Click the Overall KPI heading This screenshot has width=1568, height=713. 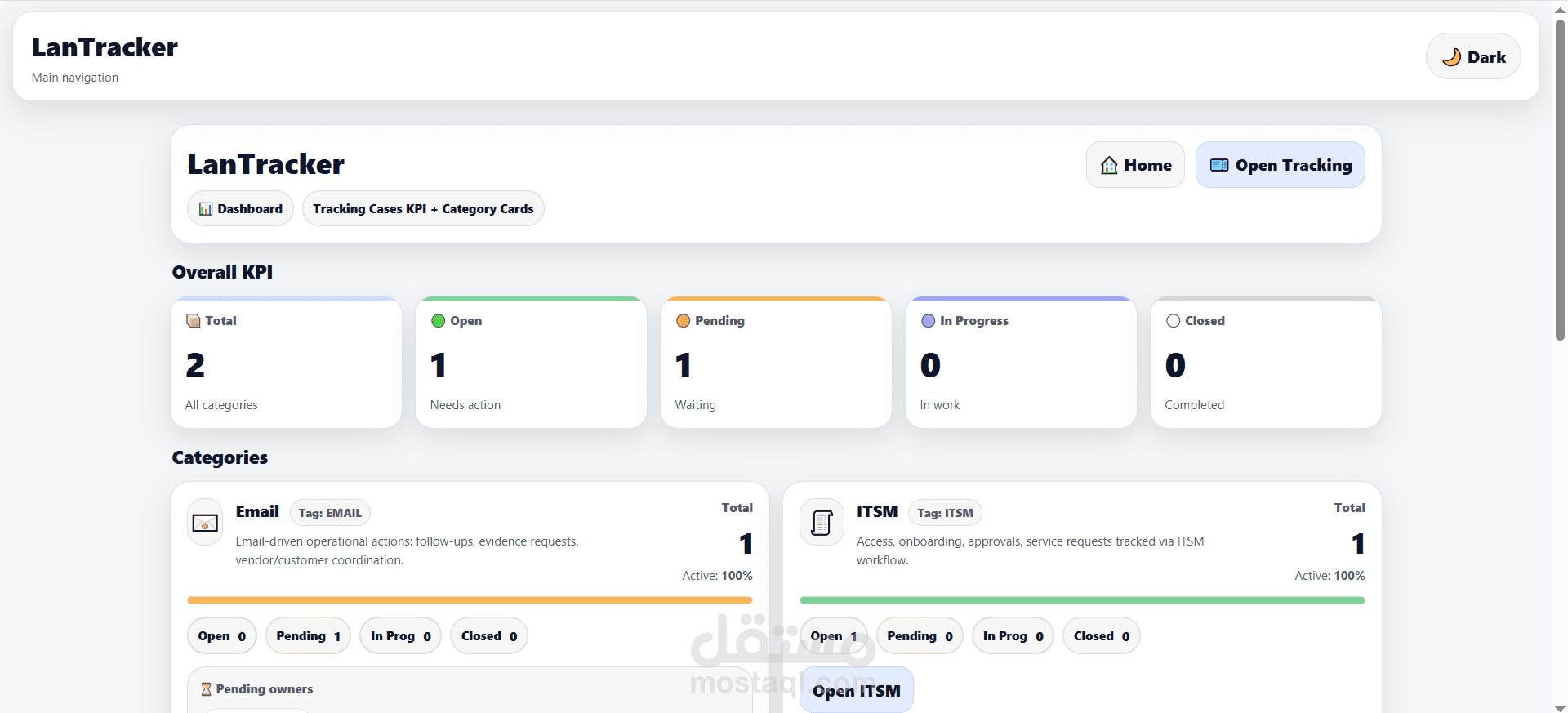pos(222,272)
